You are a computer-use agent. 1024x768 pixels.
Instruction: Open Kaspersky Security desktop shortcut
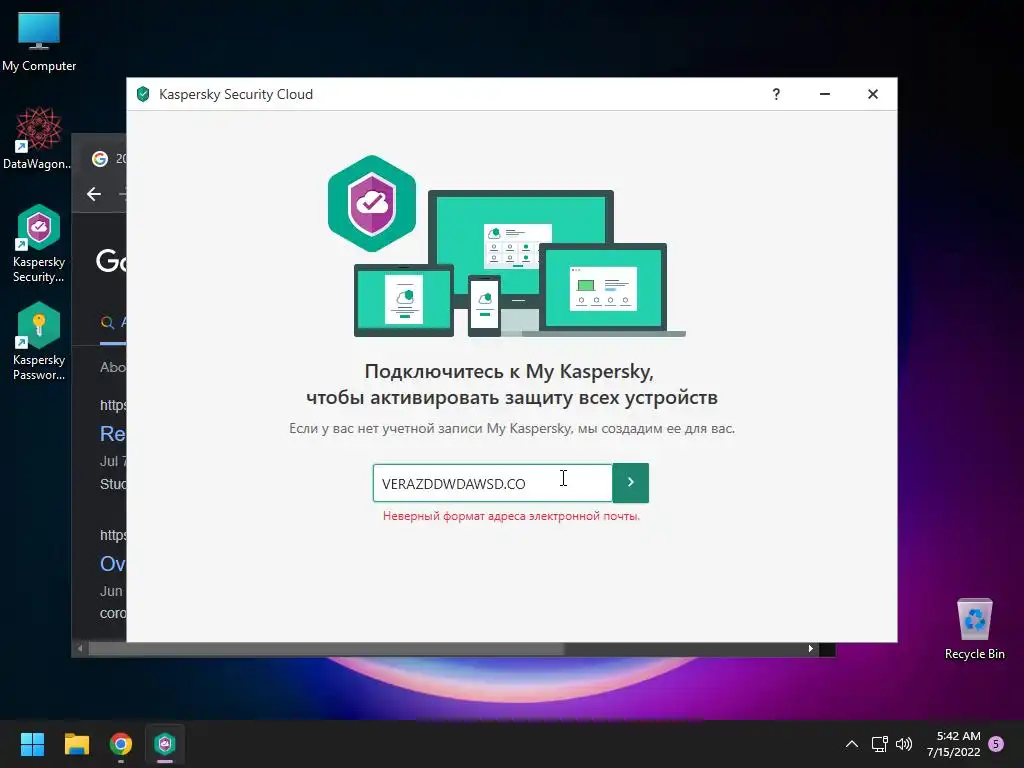click(39, 244)
